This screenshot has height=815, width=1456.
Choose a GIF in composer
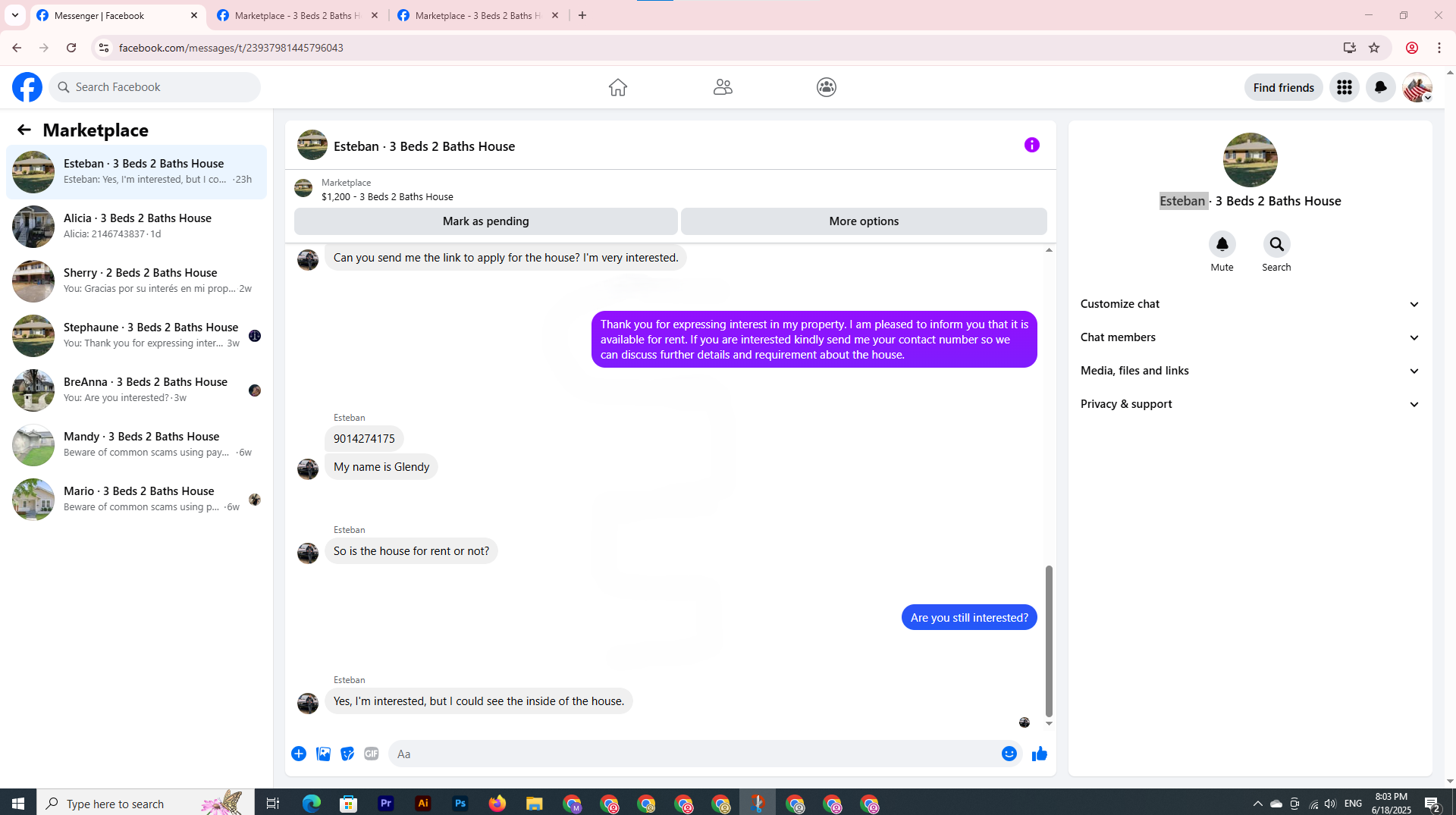pyautogui.click(x=372, y=754)
